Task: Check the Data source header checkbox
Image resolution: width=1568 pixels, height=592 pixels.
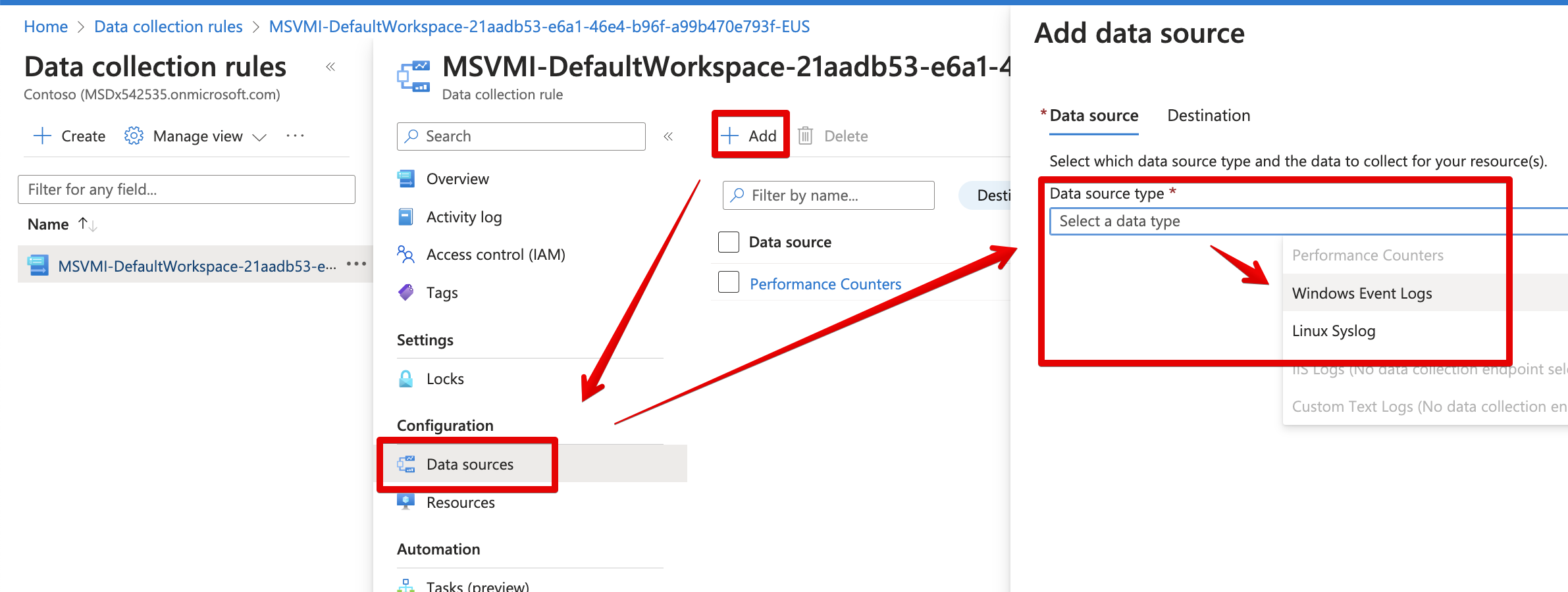Action: pos(729,242)
